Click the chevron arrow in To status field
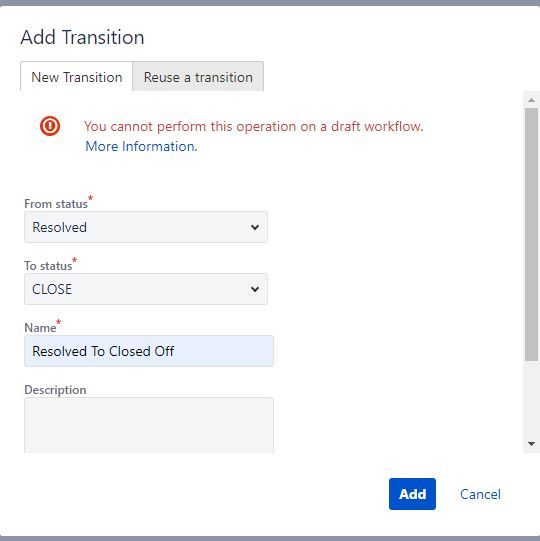The image size is (540, 541). point(255,289)
